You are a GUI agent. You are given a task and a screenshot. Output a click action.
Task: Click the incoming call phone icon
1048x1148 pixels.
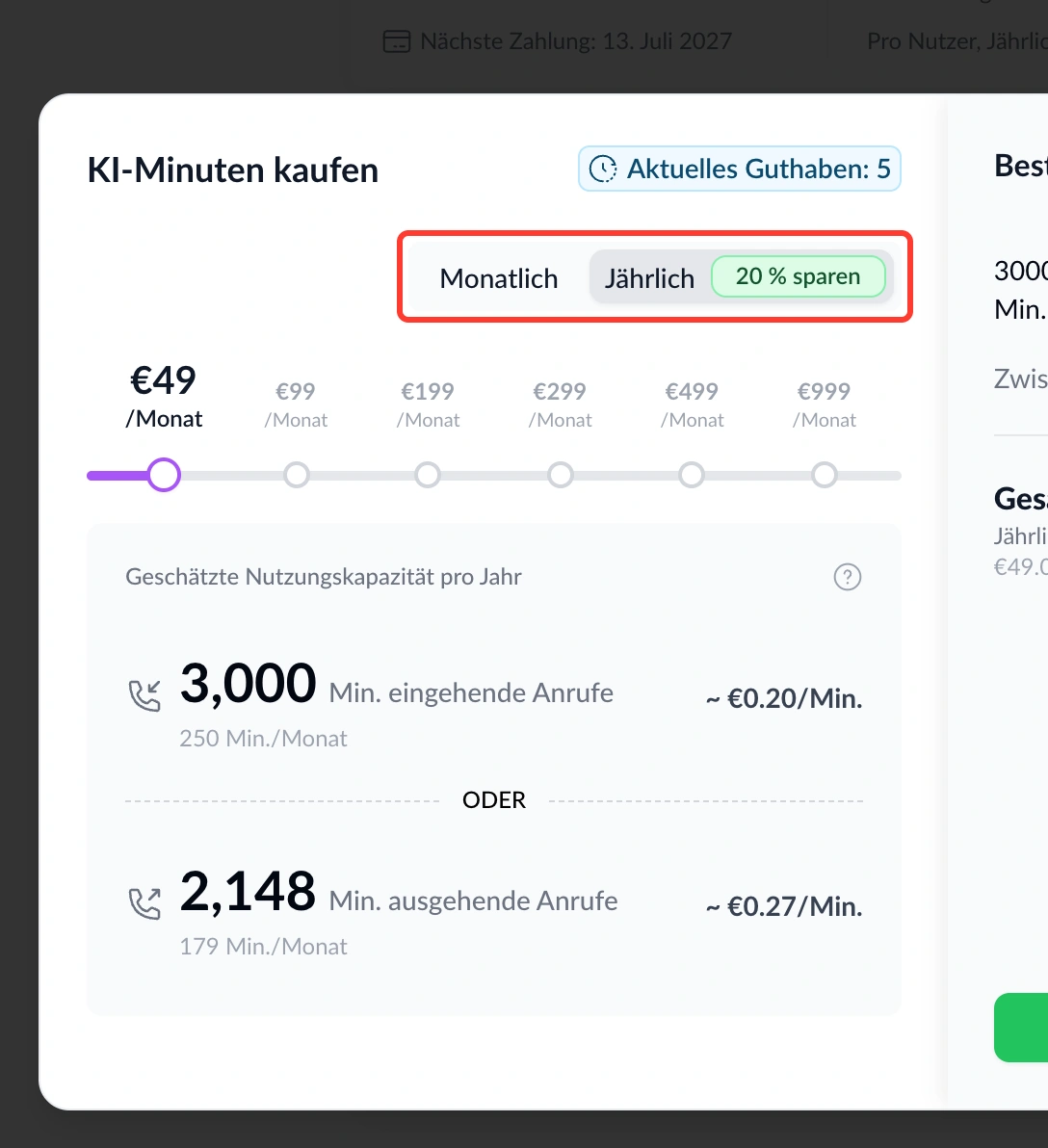(x=145, y=695)
